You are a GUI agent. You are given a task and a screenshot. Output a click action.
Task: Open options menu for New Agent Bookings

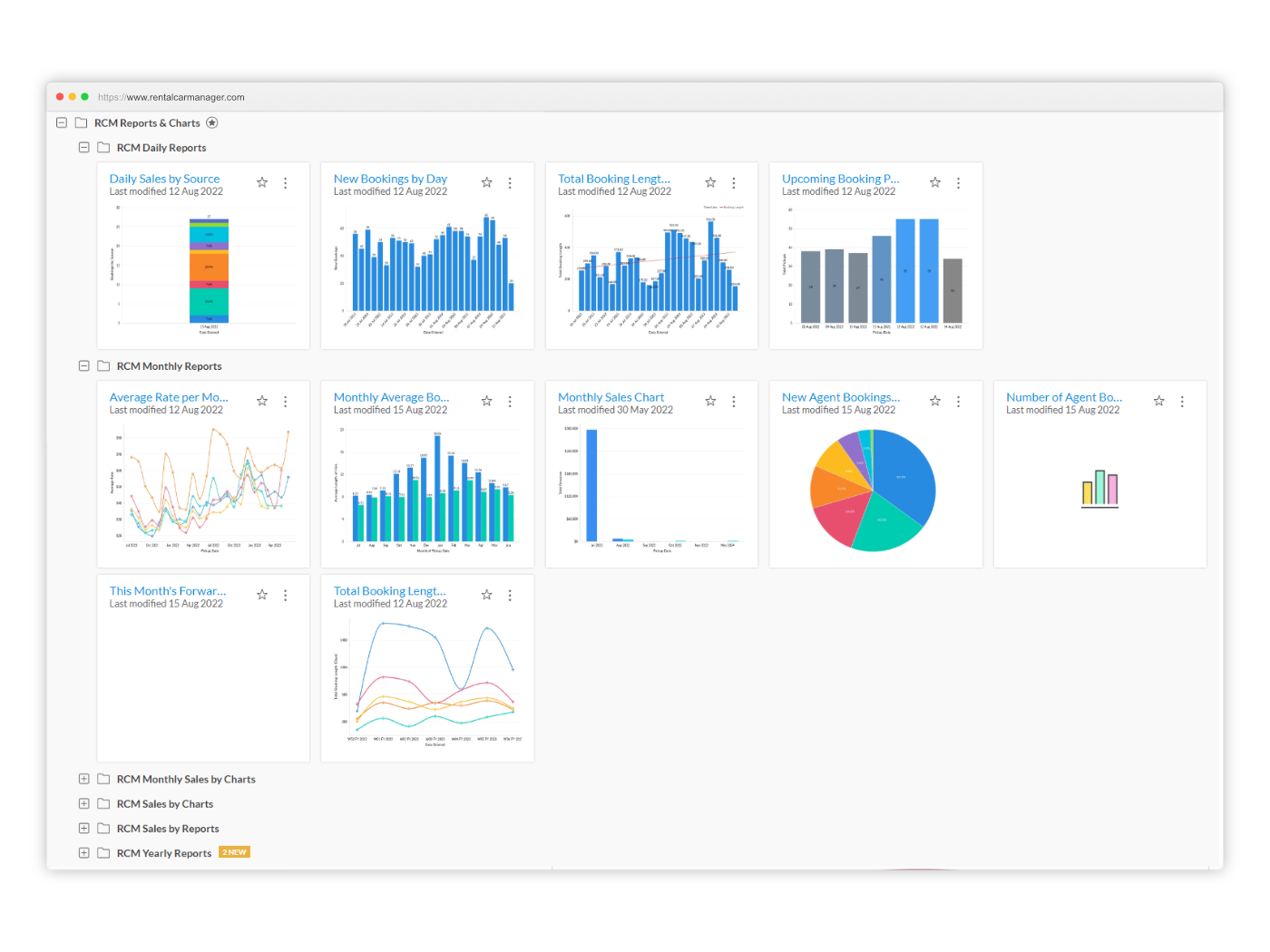point(958,401)
